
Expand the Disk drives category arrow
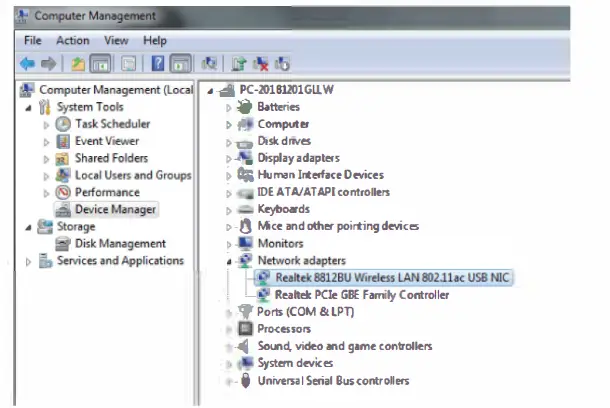[x=229, y=142]
